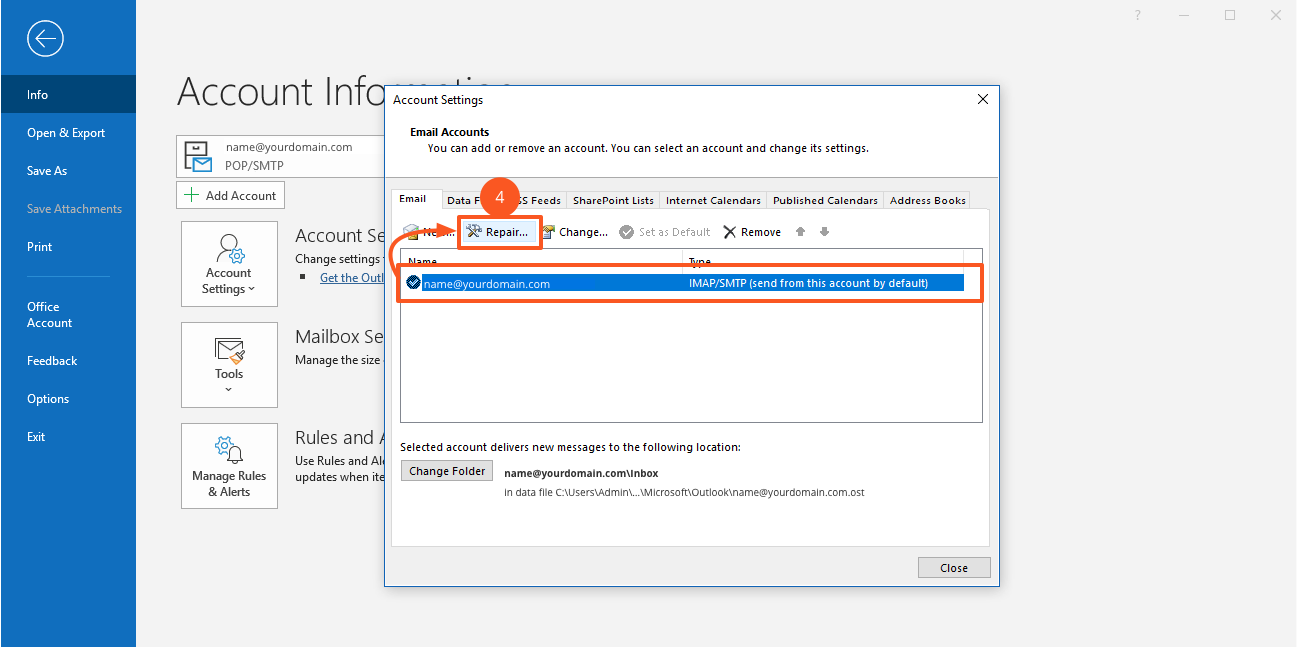Expand the Tools dropdown button
Viewport: 1297px width, 648px height.
229,364
